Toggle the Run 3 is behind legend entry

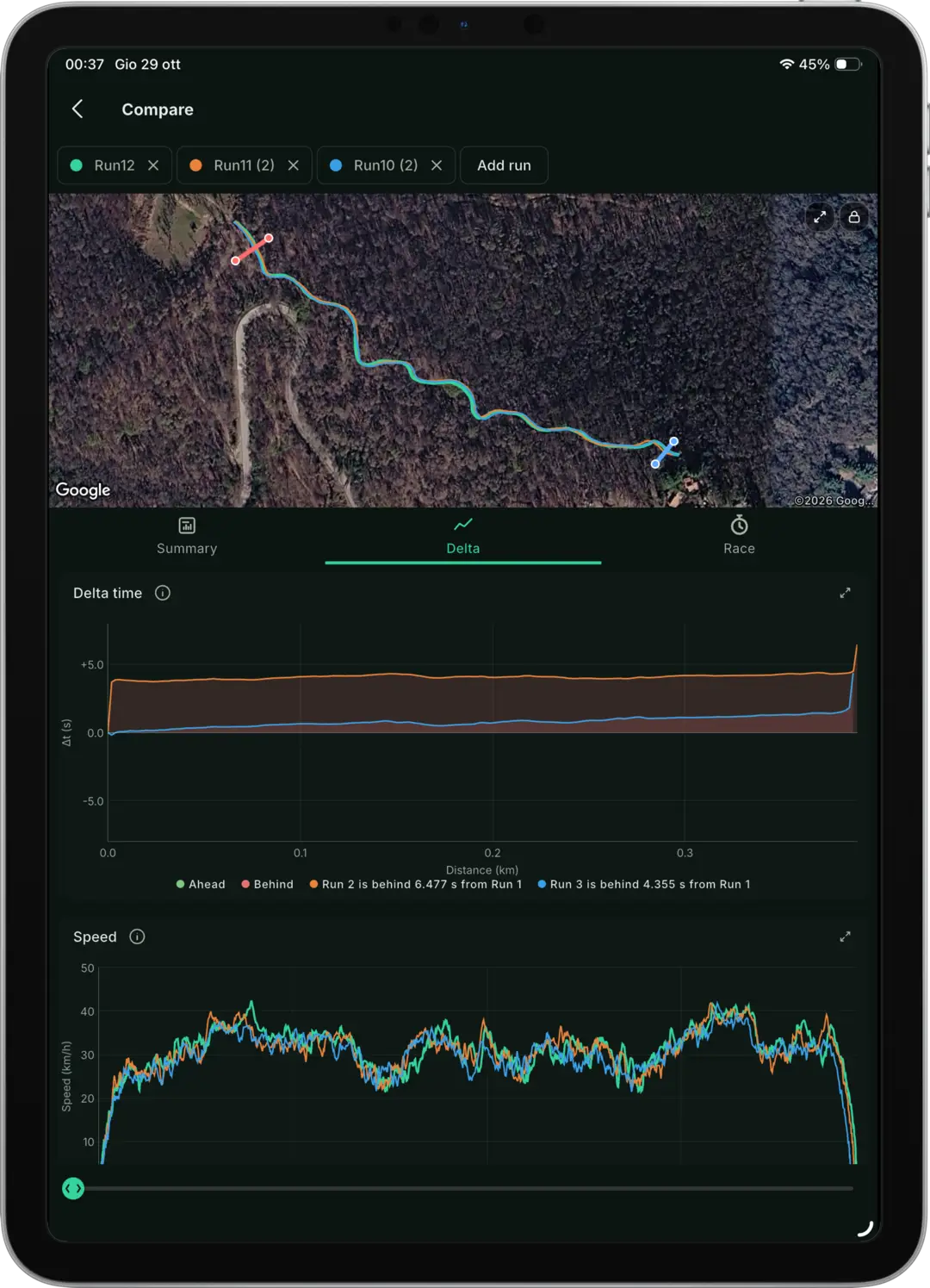[x=644, y=884]
